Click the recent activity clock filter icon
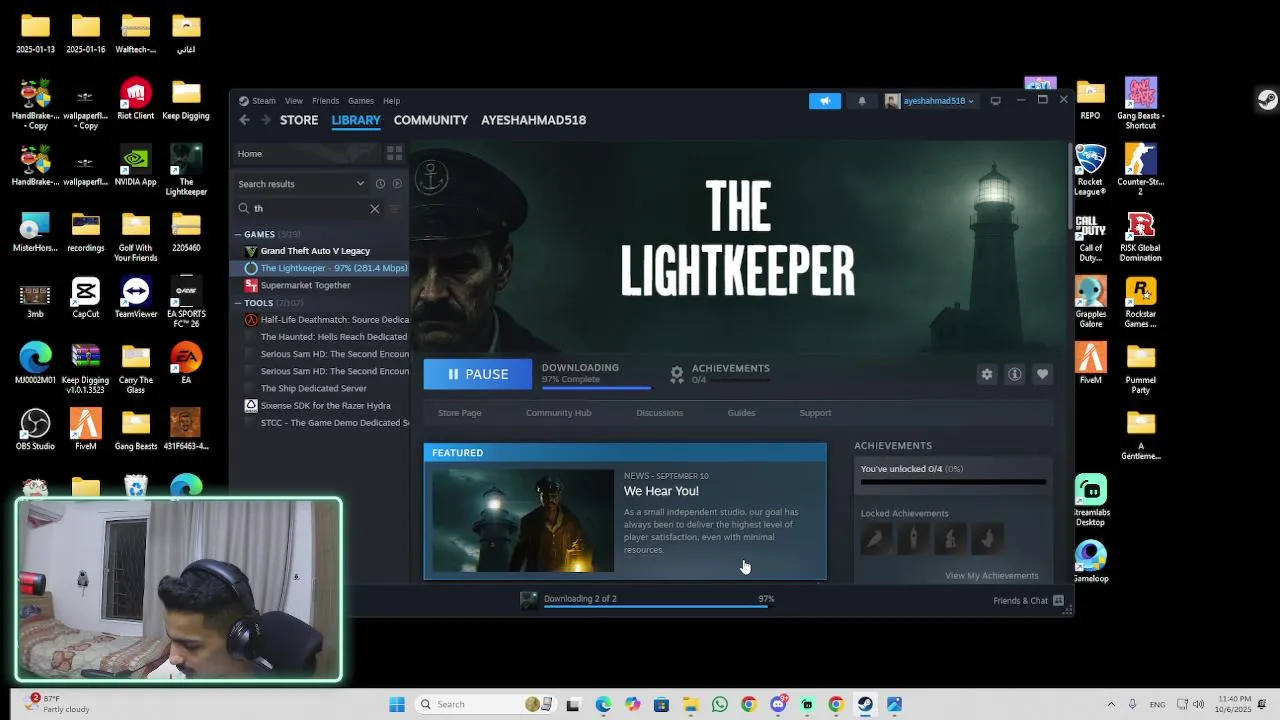This screenshot has height=720, width=1280. (x=380, y=184)
